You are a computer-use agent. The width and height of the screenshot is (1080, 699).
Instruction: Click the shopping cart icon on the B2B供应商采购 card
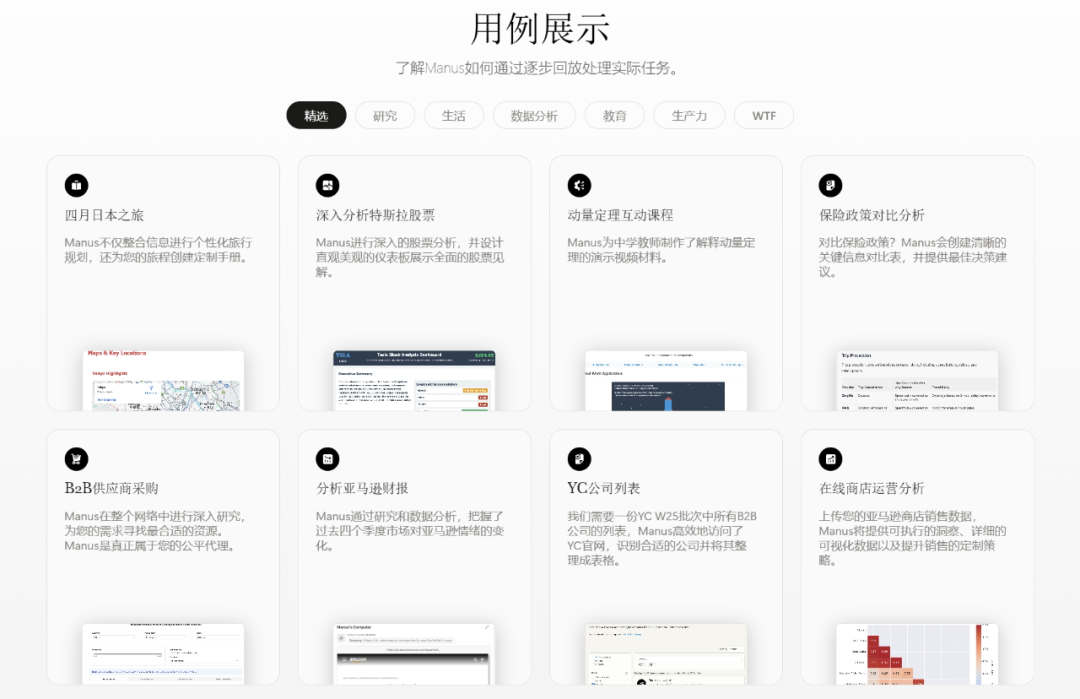[76, 459]
